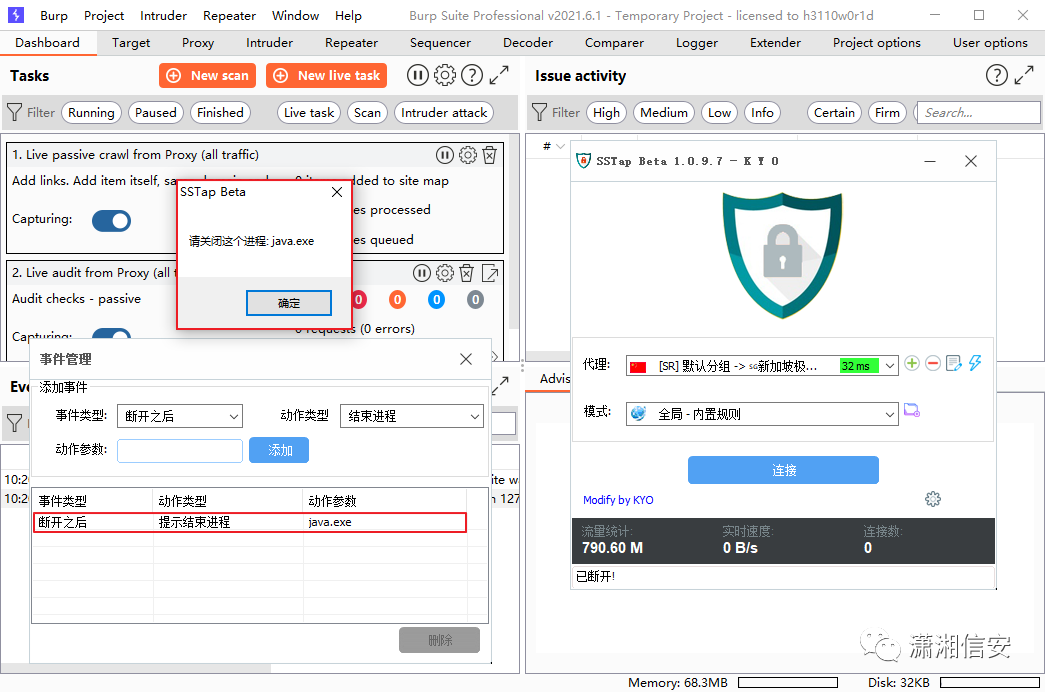Click the 动作参数 input field

[x=180, y=451]
